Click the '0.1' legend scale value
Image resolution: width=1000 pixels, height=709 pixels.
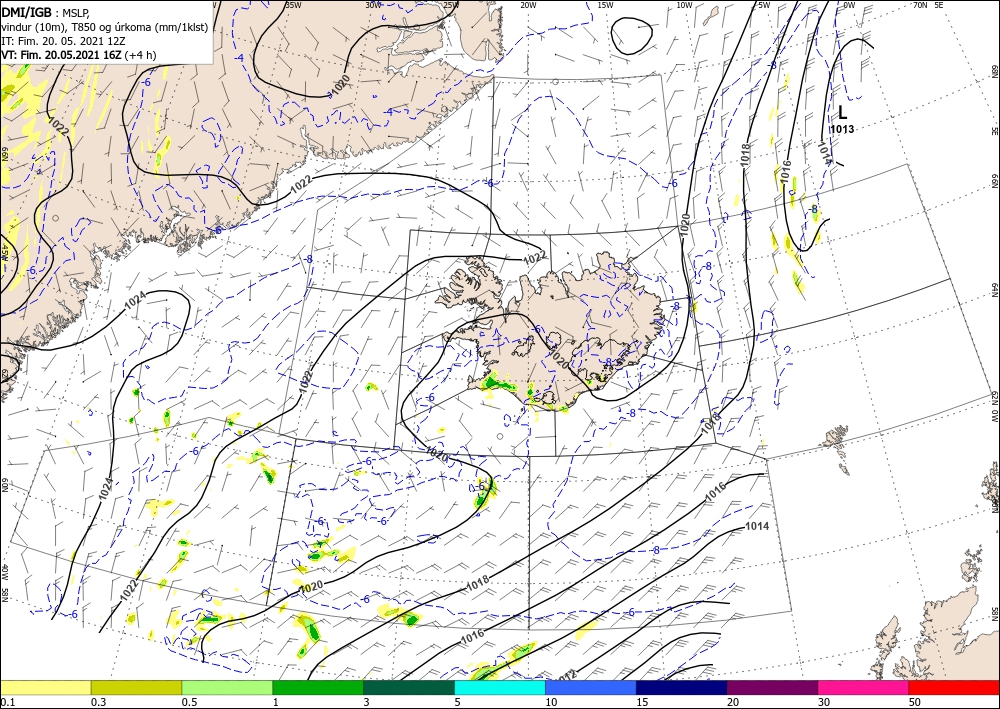point(7,702)
